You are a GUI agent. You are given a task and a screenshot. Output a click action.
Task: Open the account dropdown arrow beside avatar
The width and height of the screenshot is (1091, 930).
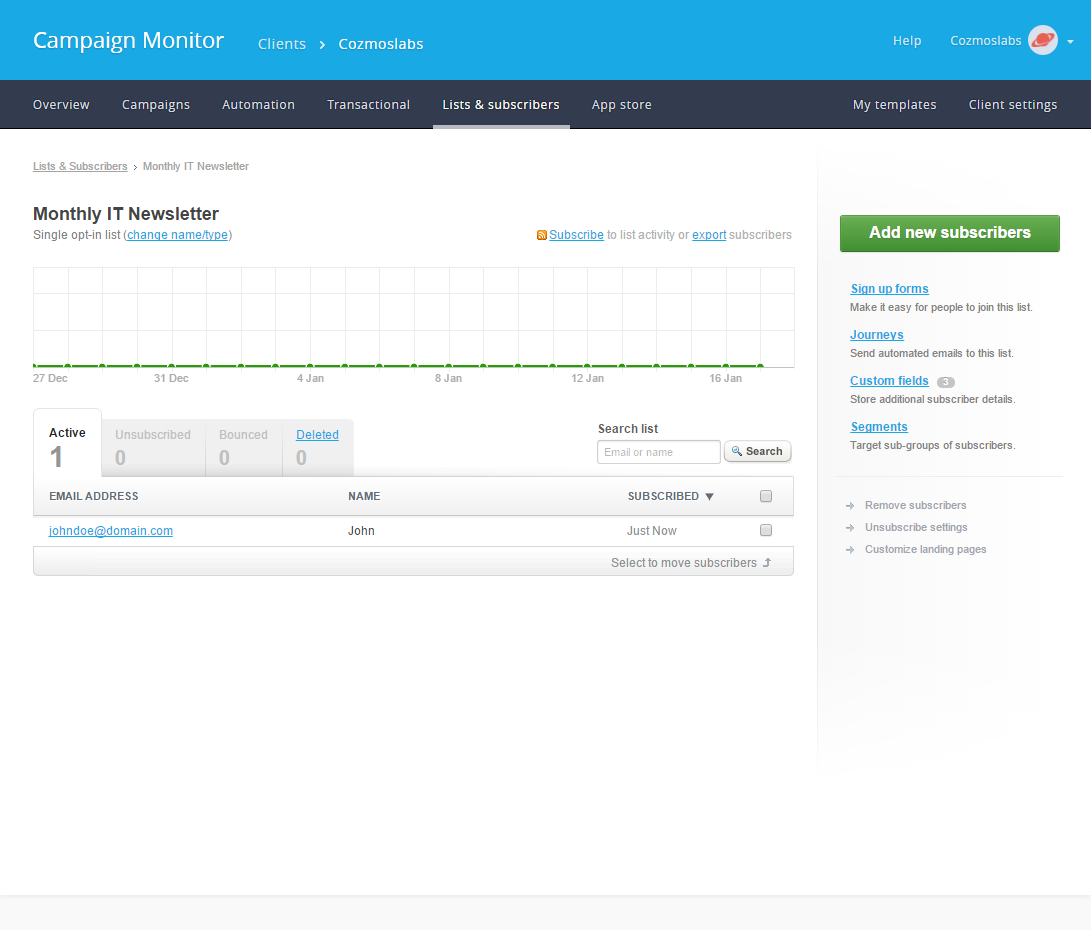coord(1070,42)
